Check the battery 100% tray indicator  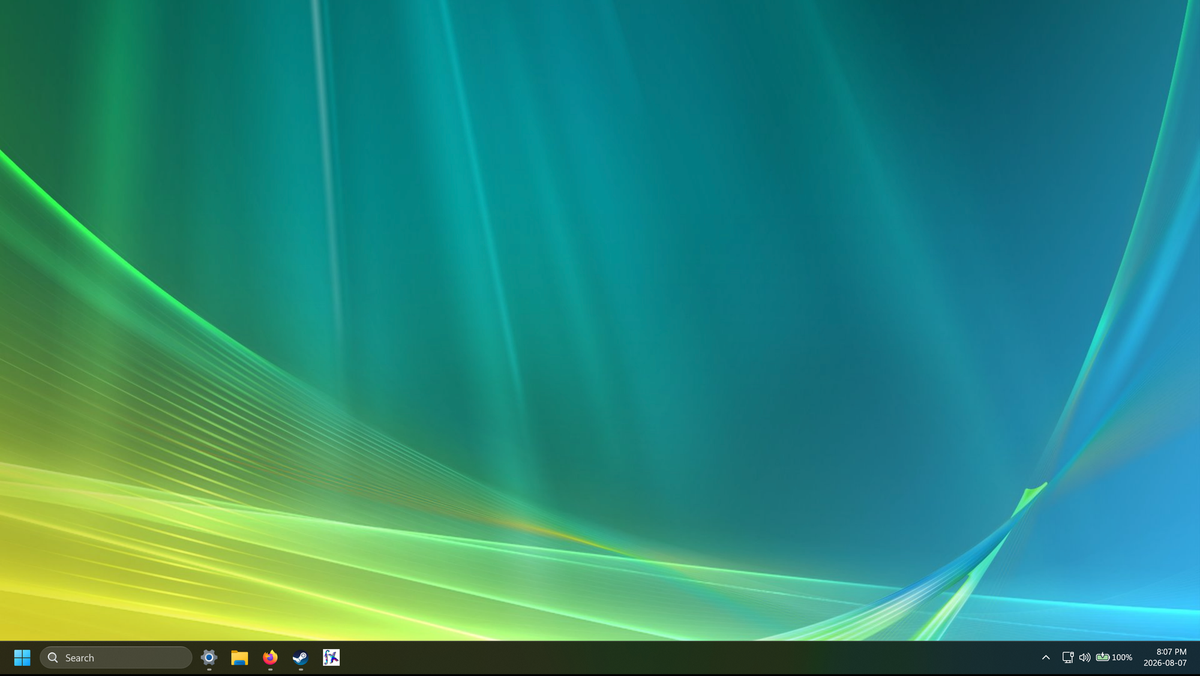(1114, 657)
